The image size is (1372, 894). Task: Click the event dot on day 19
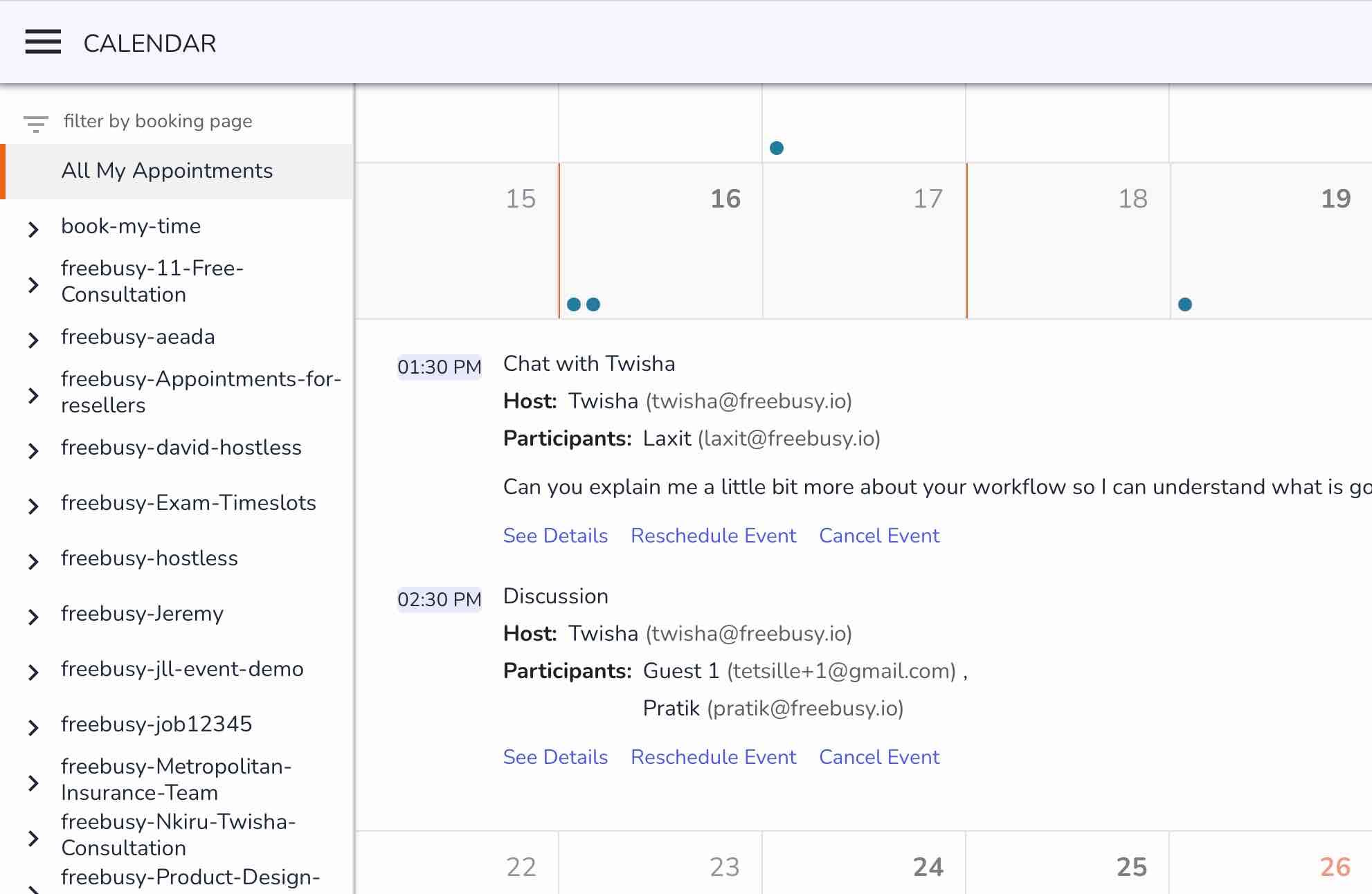click(x=1184, y=304)
